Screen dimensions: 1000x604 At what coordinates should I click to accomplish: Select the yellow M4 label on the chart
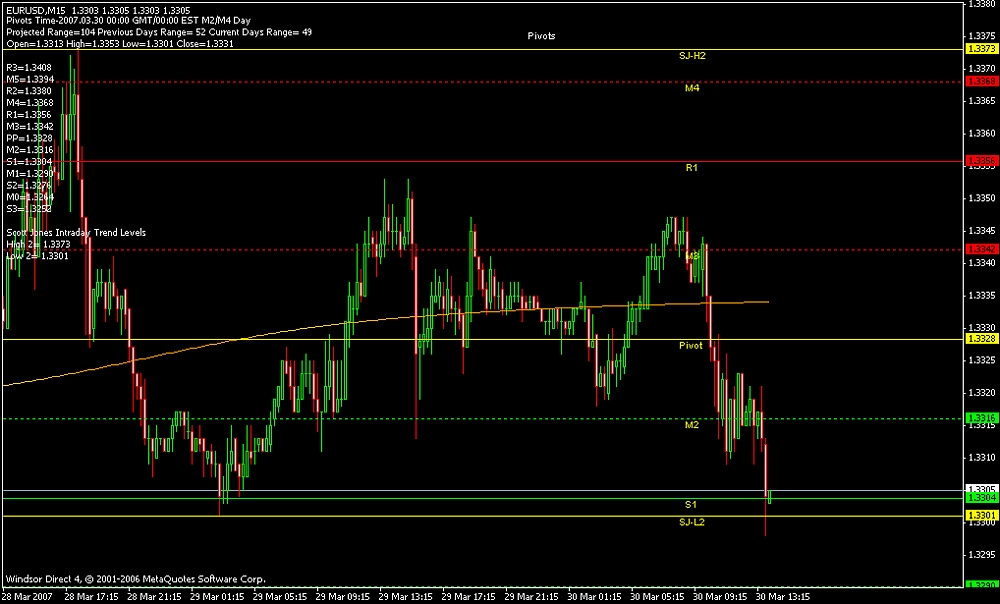(692, 88)
